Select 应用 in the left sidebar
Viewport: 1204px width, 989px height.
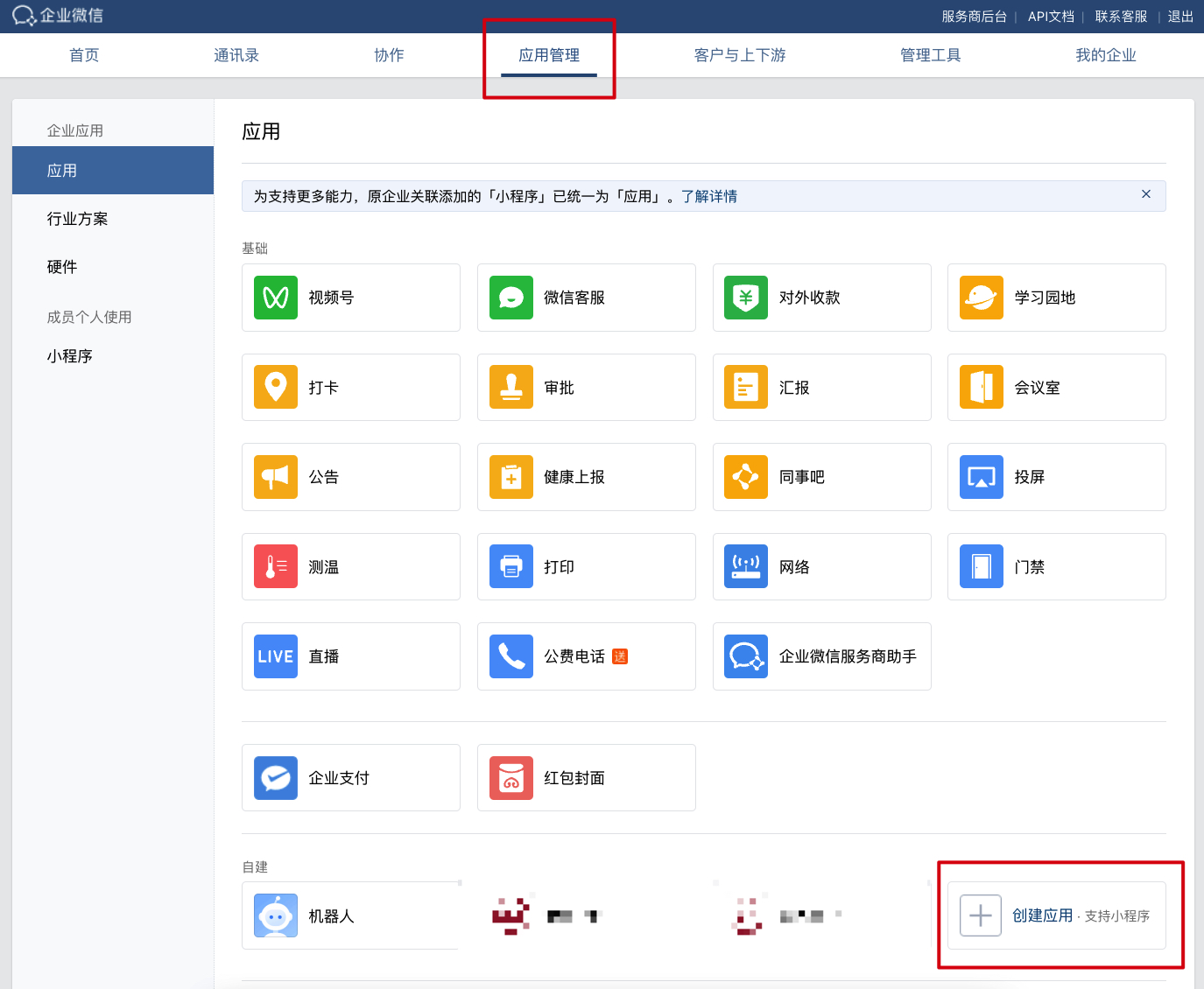tap(113, 171)
